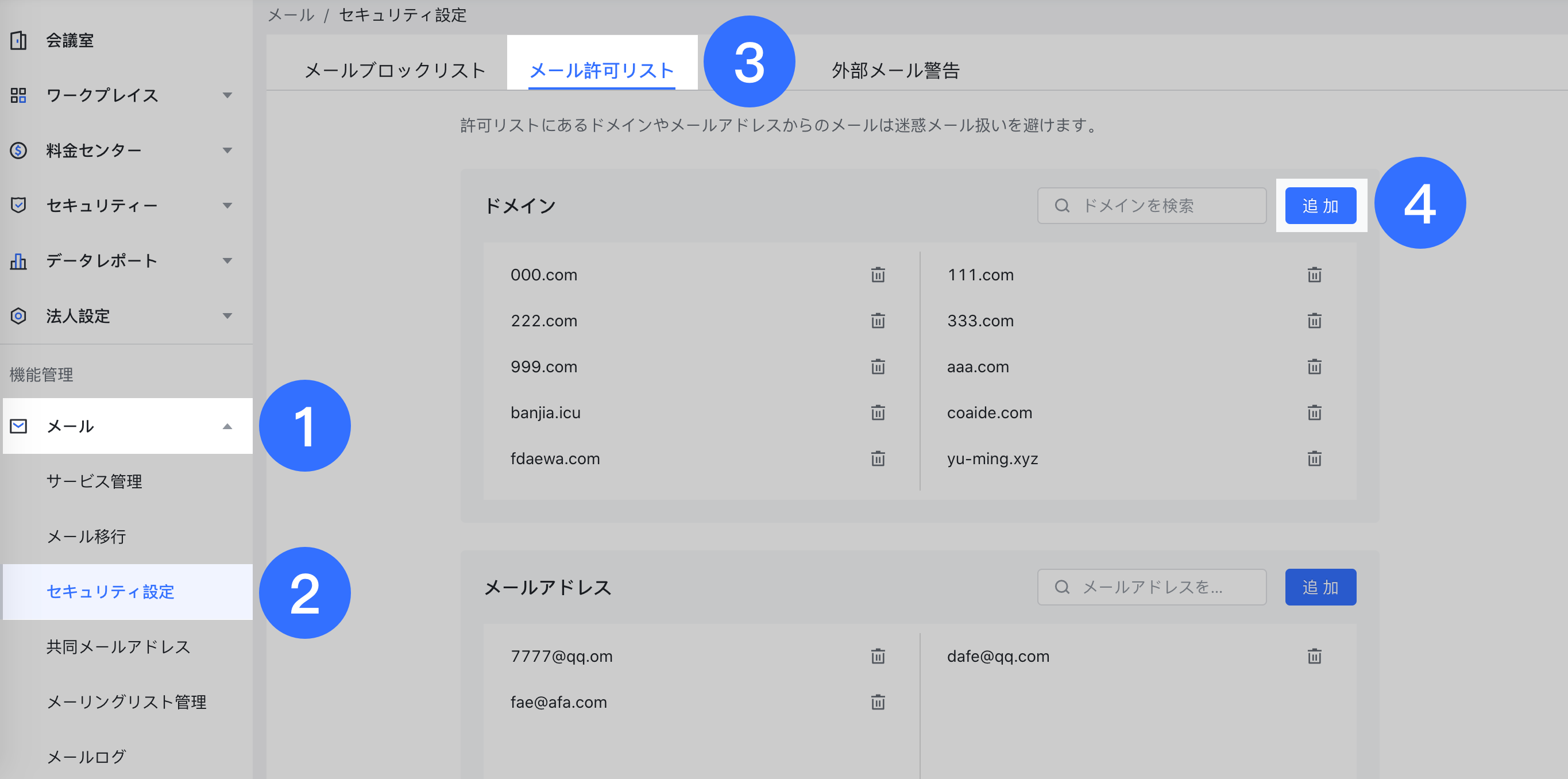Click the 7777@qq.om address text
Screen dimensions: 1568x779
[561, 656]
